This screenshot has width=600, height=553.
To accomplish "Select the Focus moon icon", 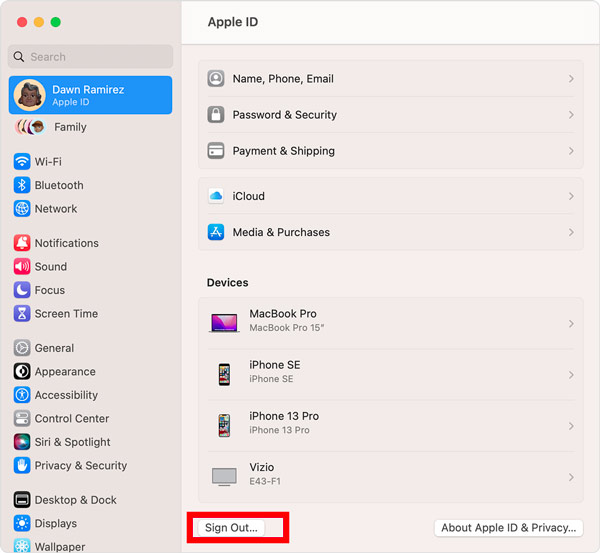I will click(22, 290).
